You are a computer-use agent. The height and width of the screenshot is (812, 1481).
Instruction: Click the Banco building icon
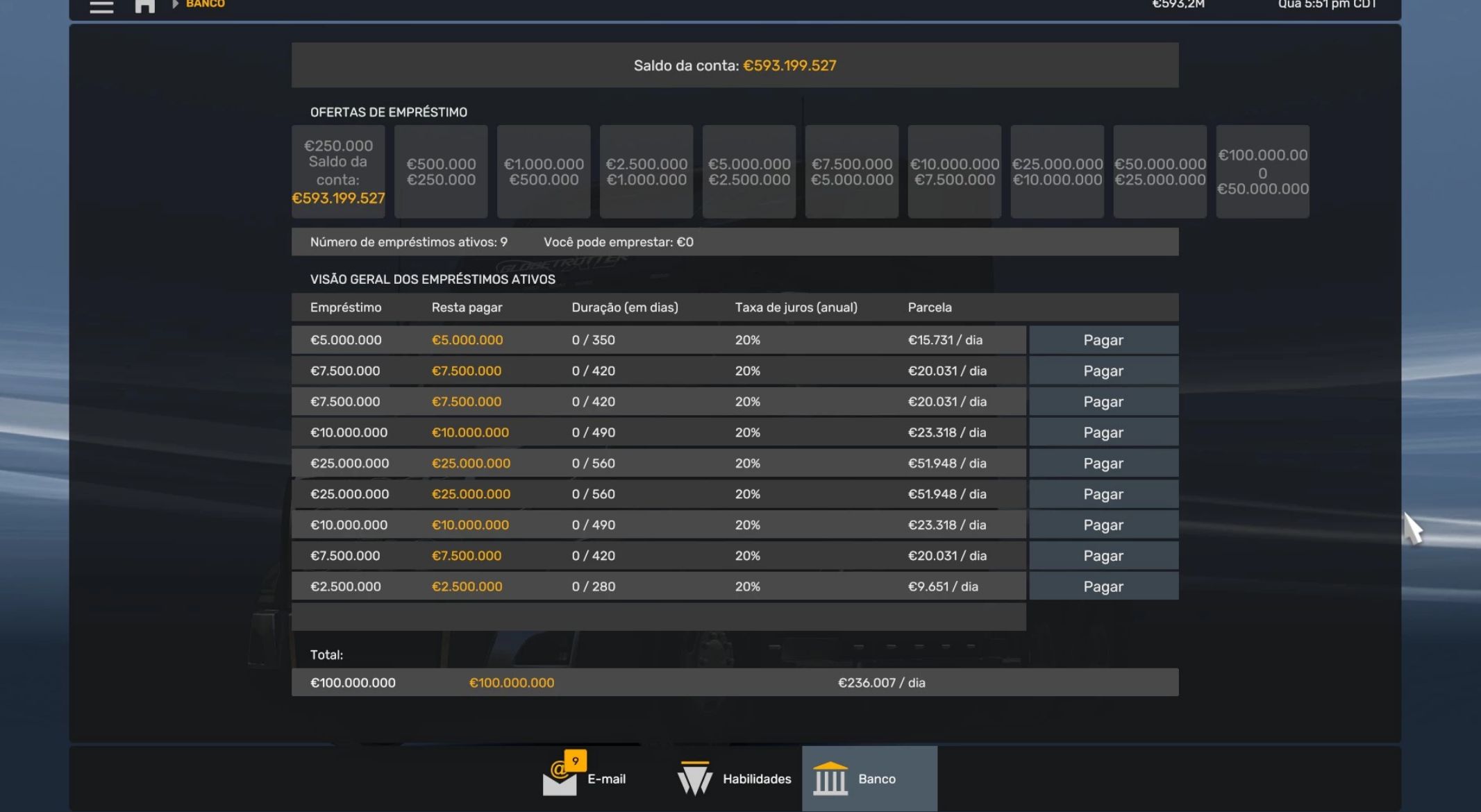point(830,779)
